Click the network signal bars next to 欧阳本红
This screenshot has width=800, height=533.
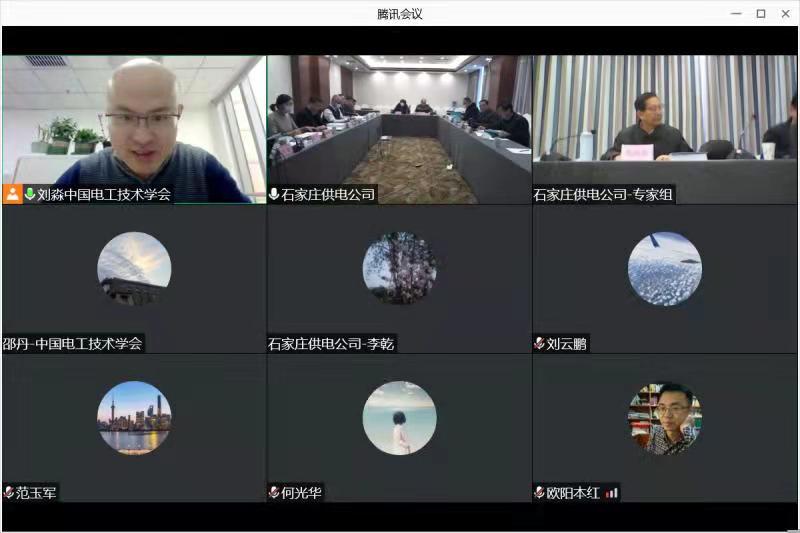click(x=610, y=492)
